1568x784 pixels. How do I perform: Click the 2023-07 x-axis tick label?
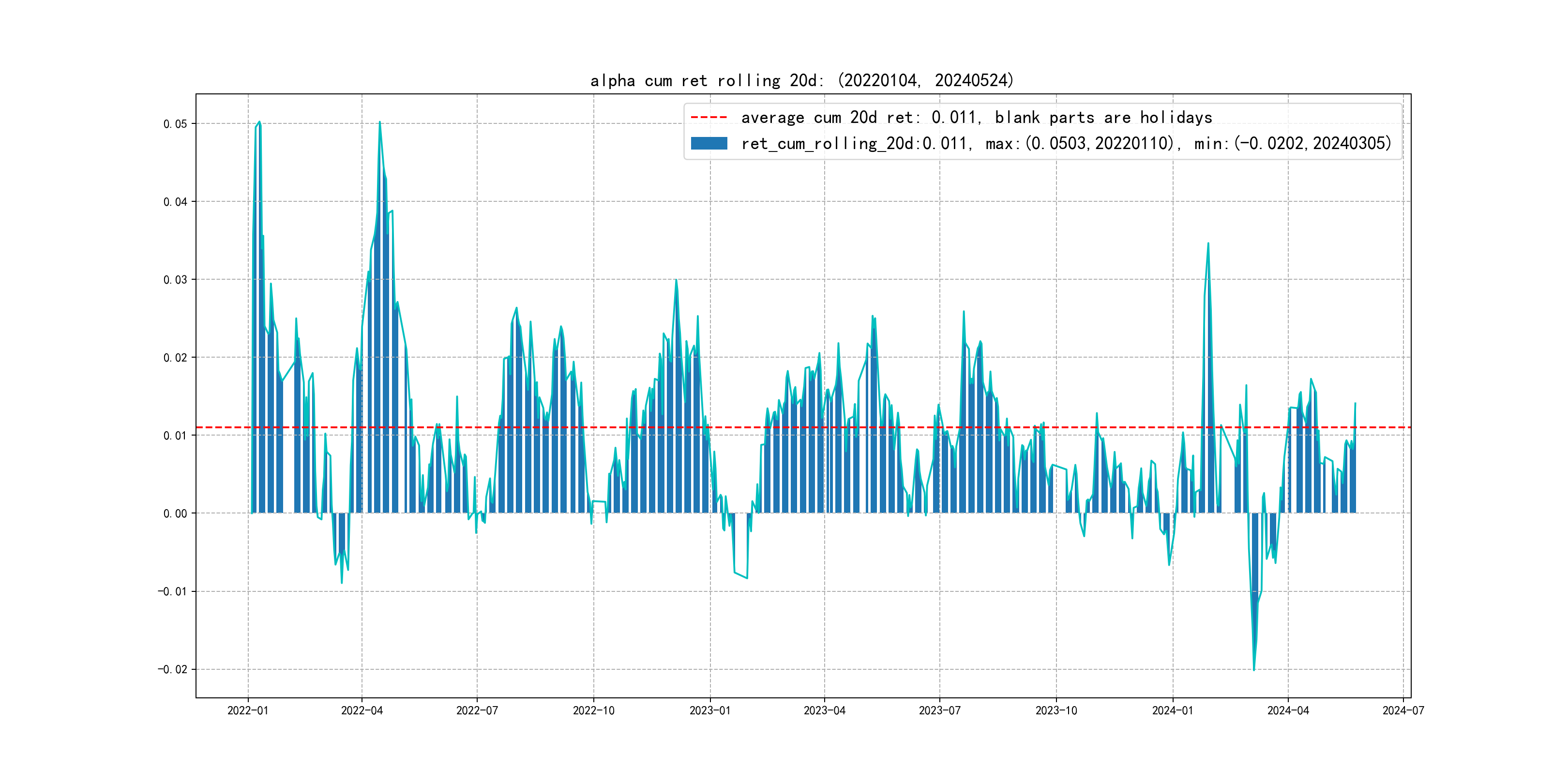(x=939, y=710)
